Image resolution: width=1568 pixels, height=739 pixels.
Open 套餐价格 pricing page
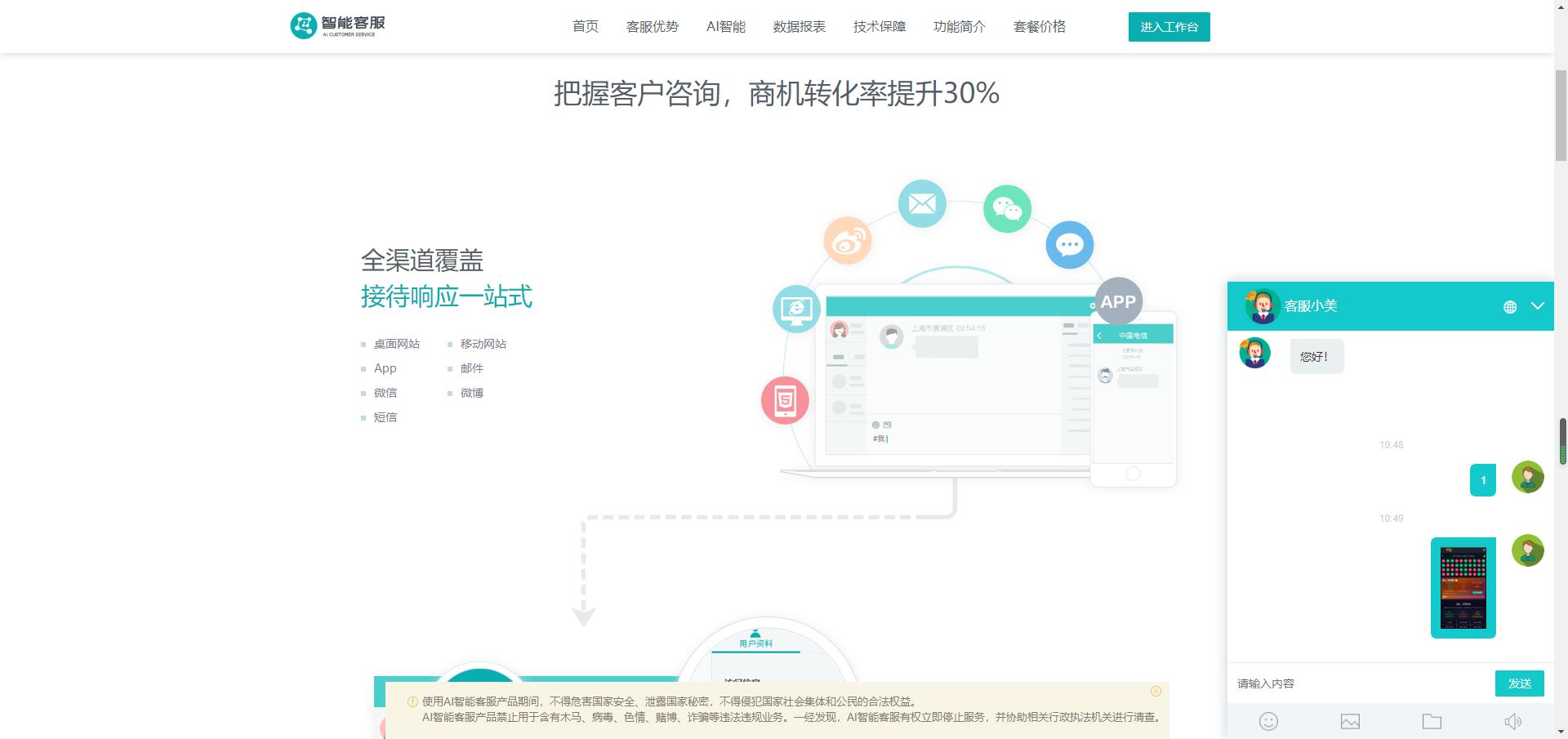click(1040, 27)
